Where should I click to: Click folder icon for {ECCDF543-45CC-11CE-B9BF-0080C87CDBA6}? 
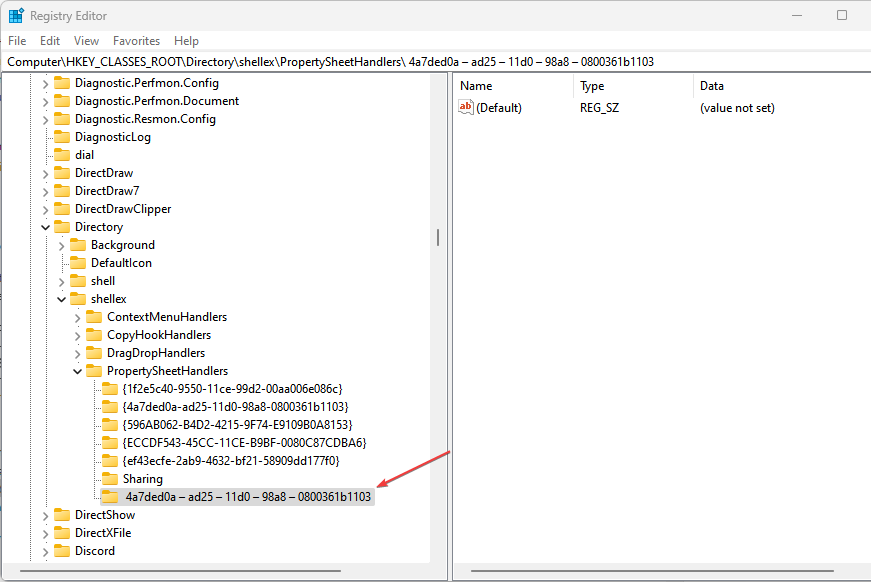[x=110, y=443]
